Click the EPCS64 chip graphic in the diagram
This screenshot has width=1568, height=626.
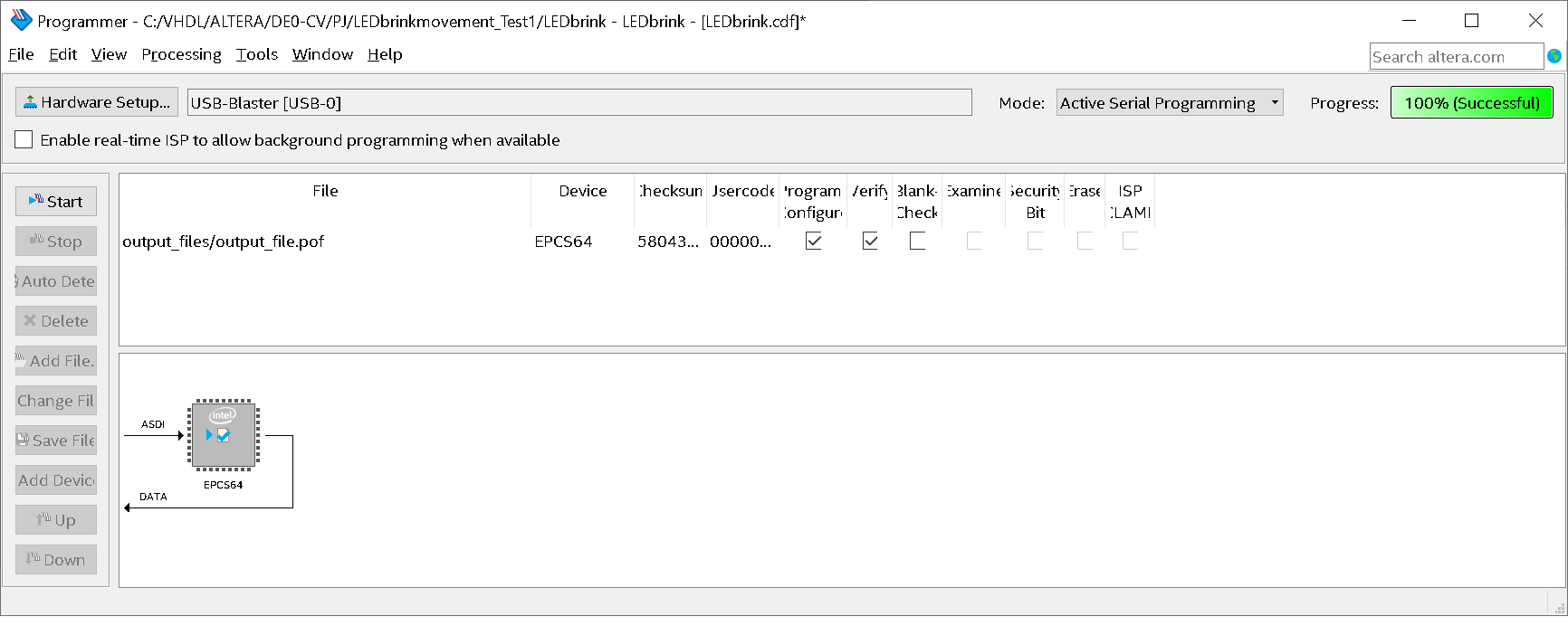pyautogui.click(x=224, y=435)
